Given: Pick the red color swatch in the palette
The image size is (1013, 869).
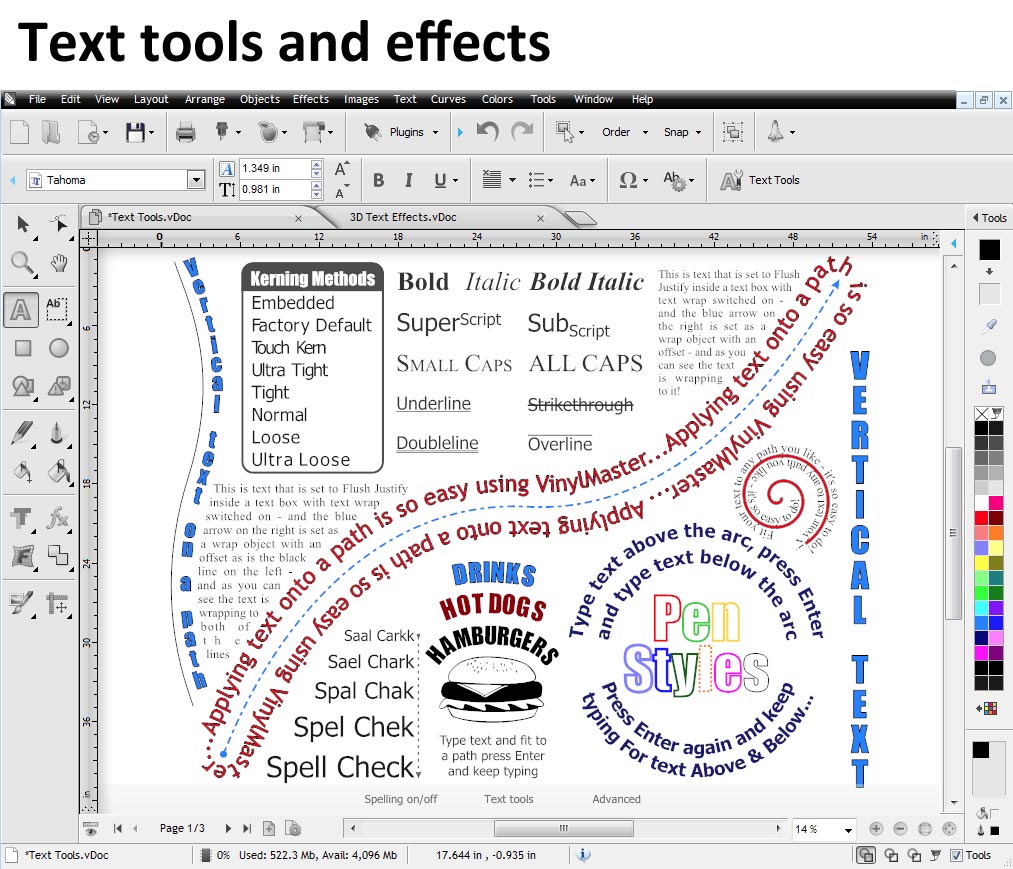Looking at the screenshot, I should tap(981, 518).
